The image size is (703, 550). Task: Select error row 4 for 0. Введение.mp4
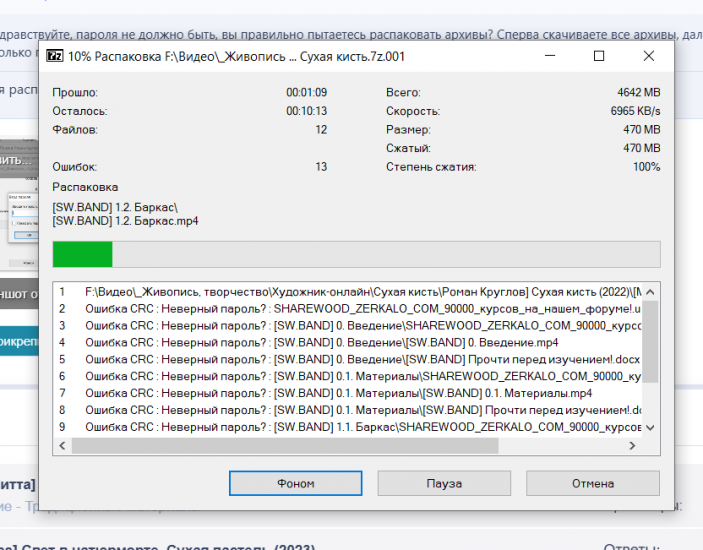[350, 342]
